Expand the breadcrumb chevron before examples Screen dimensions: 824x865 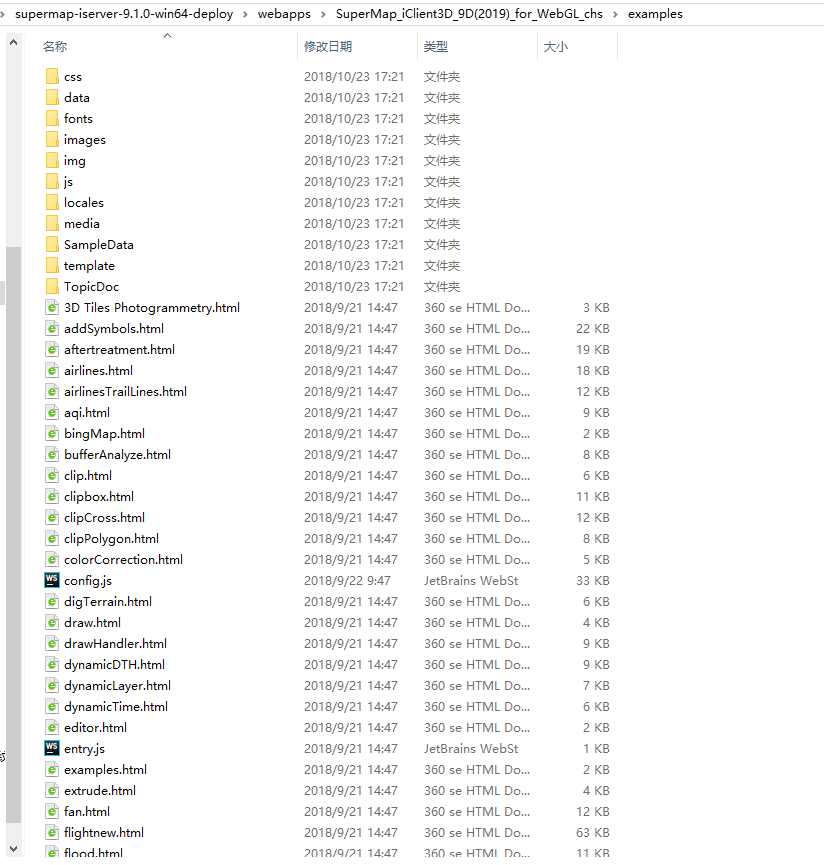coord(615,14)
